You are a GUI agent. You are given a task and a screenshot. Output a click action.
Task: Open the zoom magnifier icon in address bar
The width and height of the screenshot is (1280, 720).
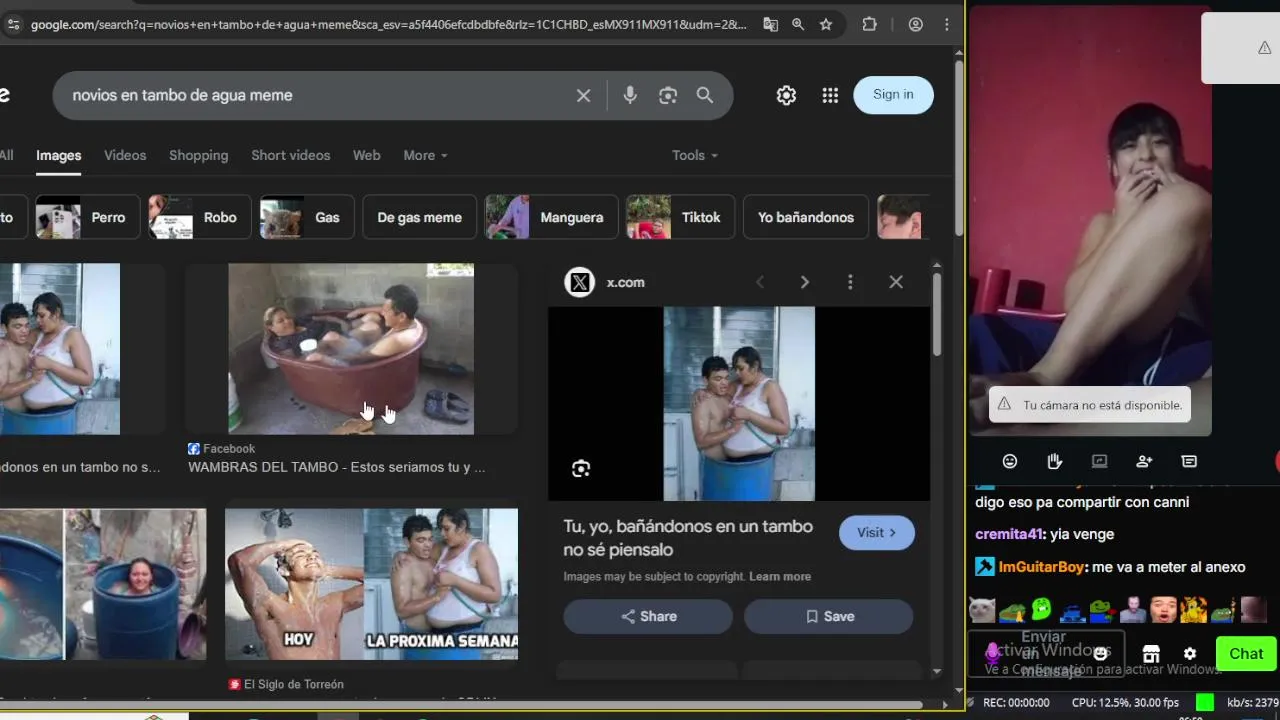pos(798,25)
